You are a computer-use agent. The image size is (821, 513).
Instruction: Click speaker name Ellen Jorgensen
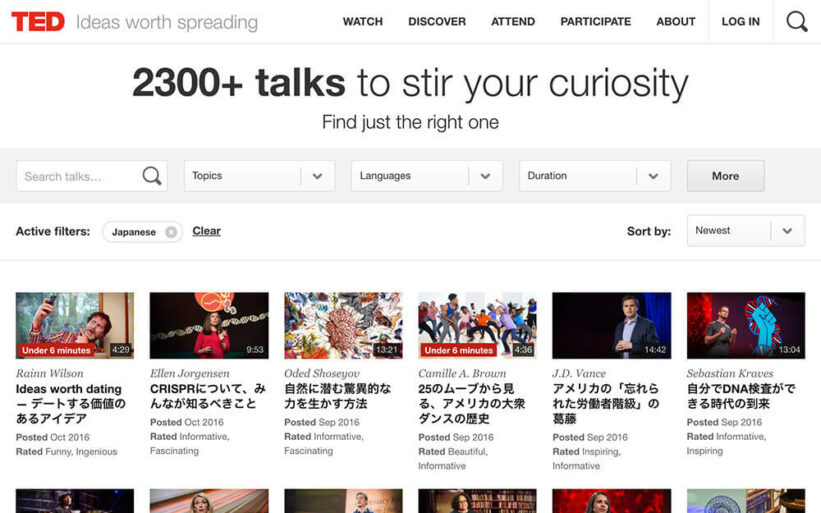(190, 373)
